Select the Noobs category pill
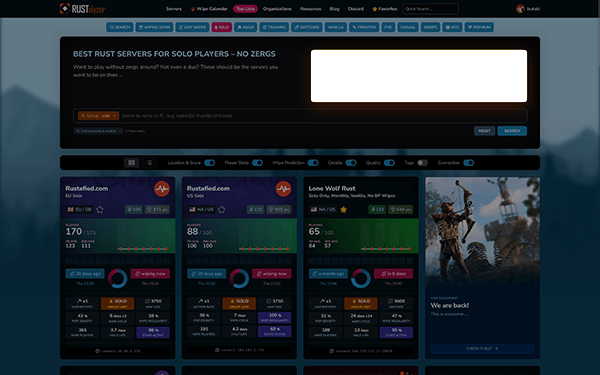 point(430,27)
